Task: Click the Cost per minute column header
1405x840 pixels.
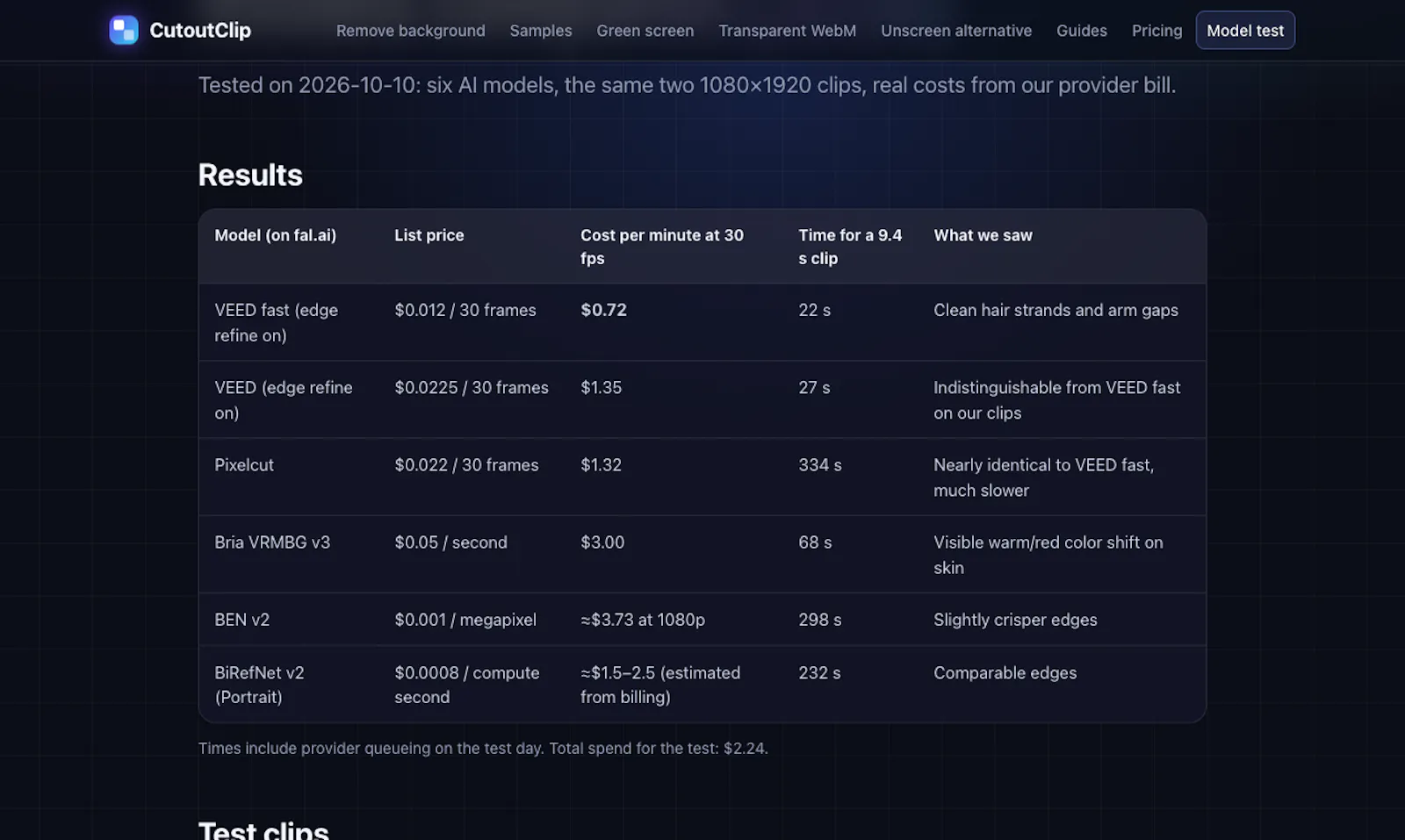Action: 662,247
